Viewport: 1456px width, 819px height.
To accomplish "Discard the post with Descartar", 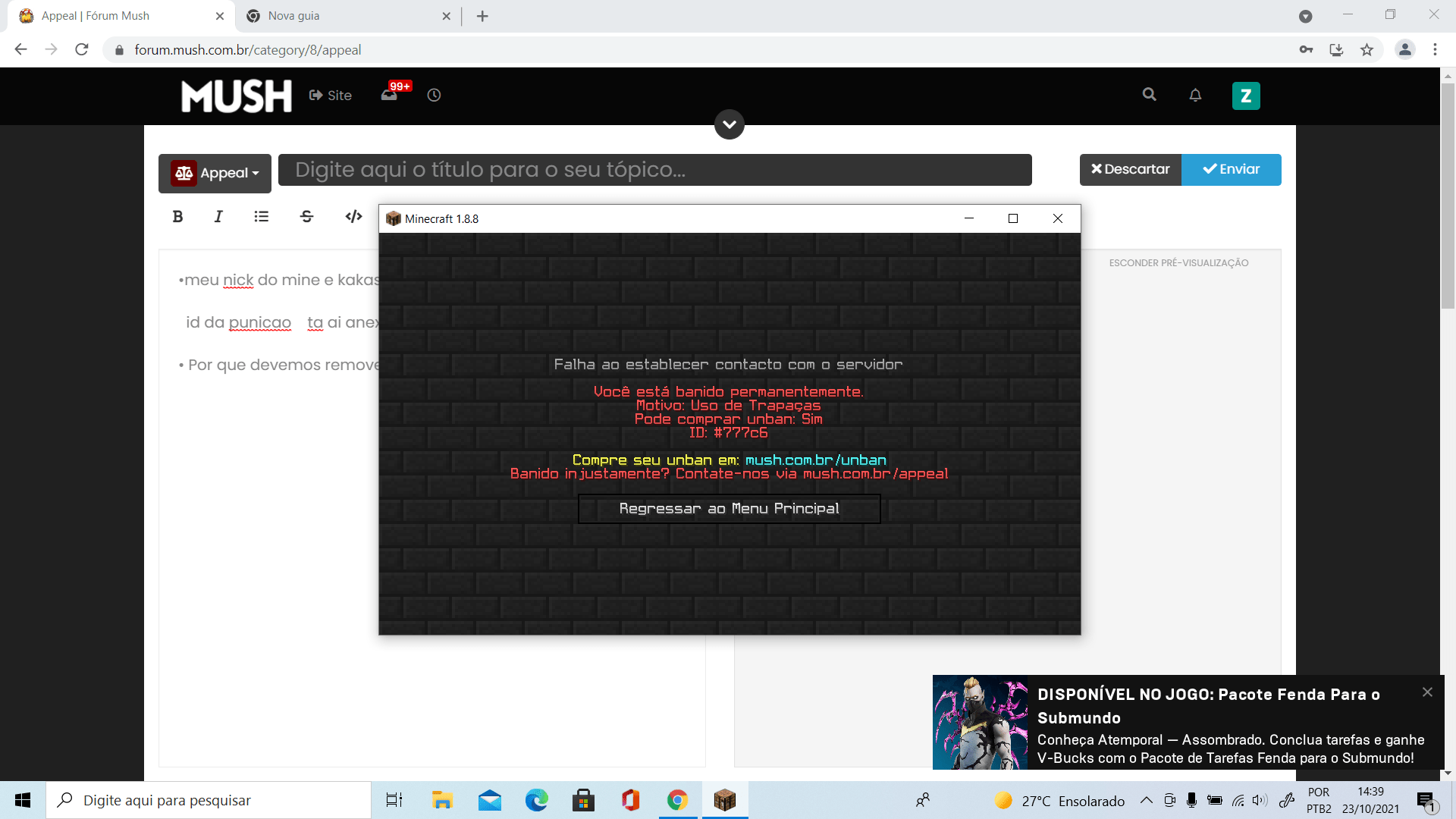I will [x=1131, y=170].
